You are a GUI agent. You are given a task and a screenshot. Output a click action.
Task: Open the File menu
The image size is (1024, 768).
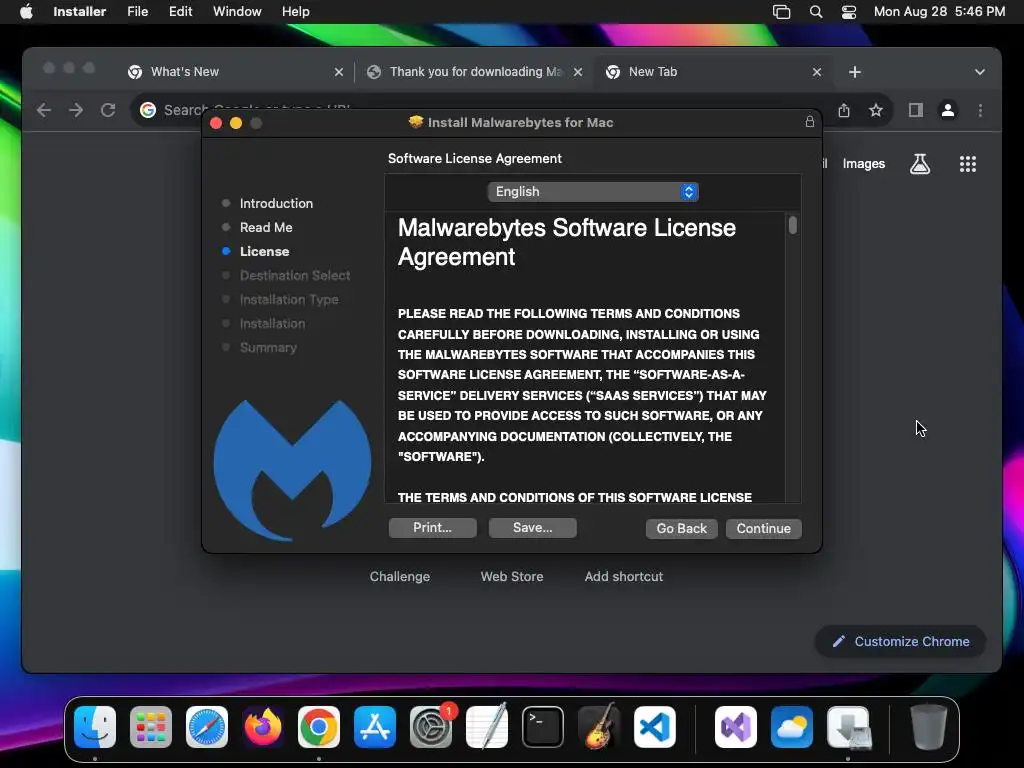[x=138, y=12]
